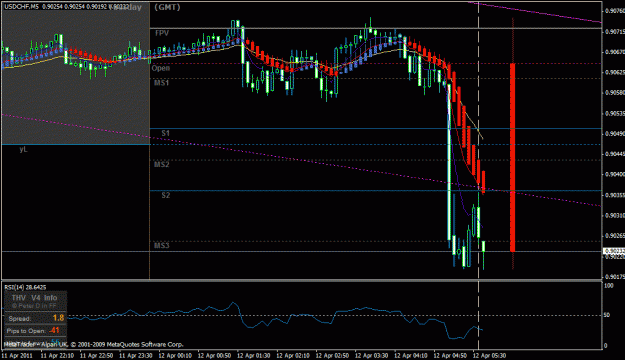Select the FPV pivot level label
The height and width of the screenshot is (360, 625).
162,33
